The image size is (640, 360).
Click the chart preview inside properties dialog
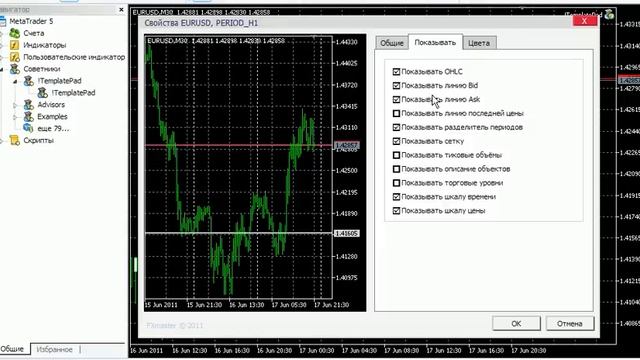pos(255,173)
